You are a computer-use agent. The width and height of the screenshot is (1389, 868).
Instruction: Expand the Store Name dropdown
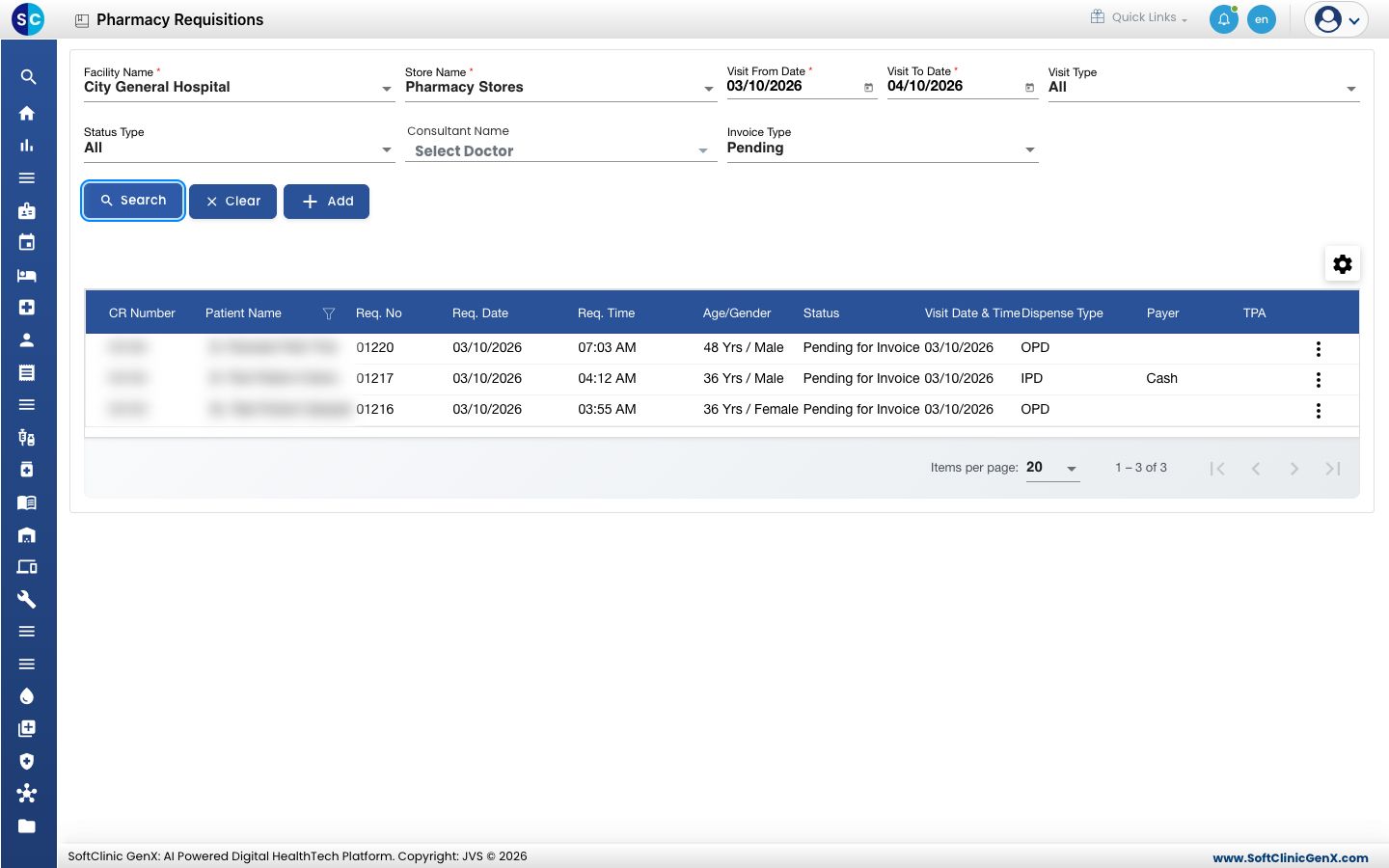click(x=560, y=87)
